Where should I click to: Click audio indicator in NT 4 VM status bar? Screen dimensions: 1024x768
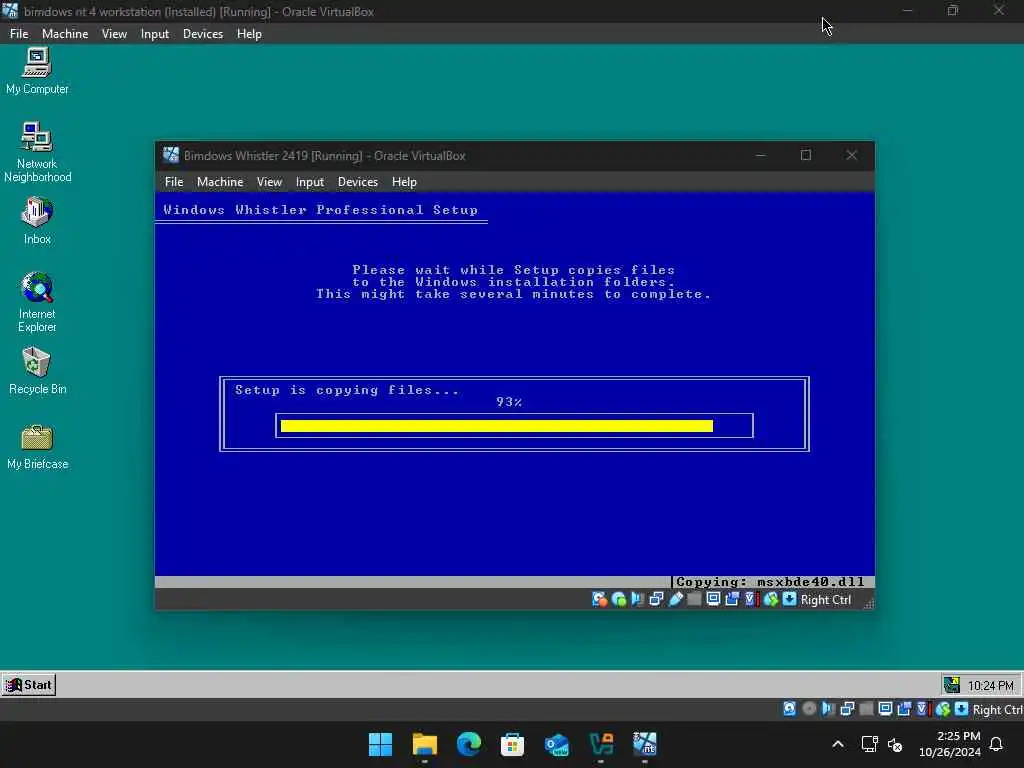pyautogui.click(x=828, y=709)
